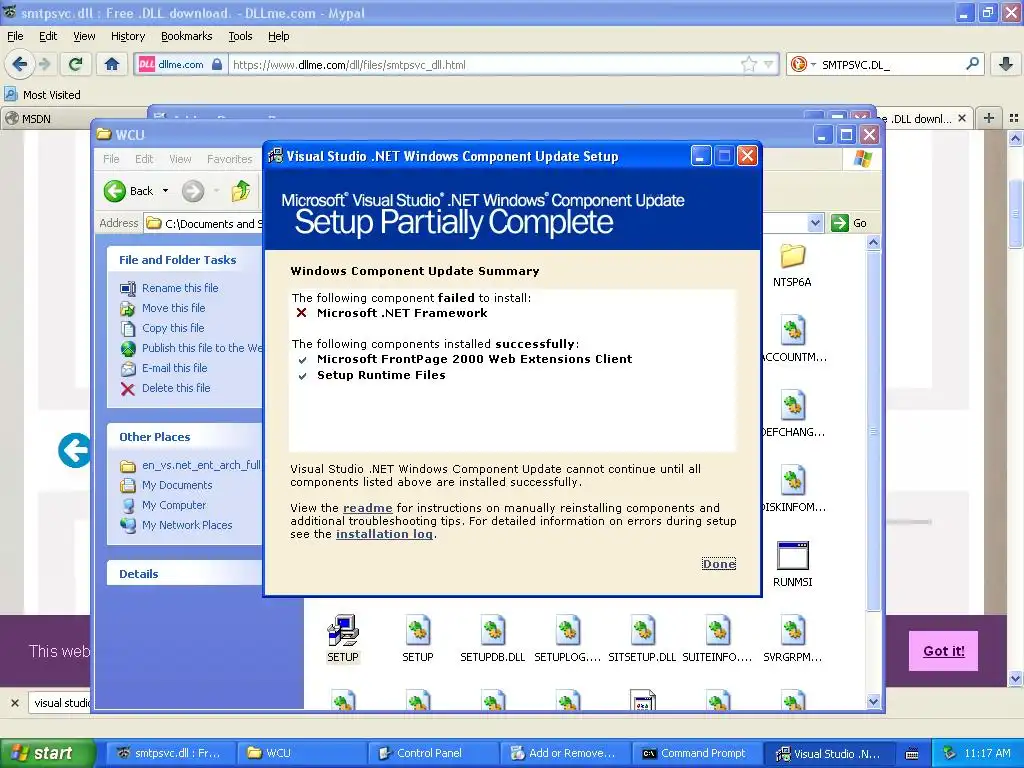
Task: Open the browser Tools menu
Action: pyautogui.click(x=240, y=36)
